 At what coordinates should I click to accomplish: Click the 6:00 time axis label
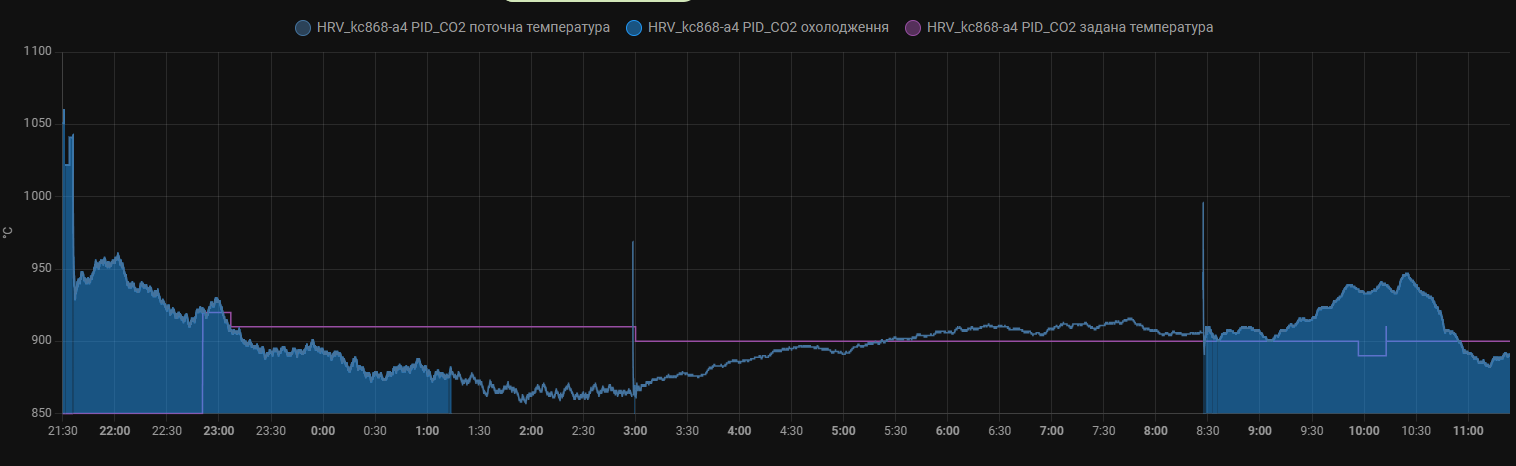pyautogui.click(x=948, y=431)
